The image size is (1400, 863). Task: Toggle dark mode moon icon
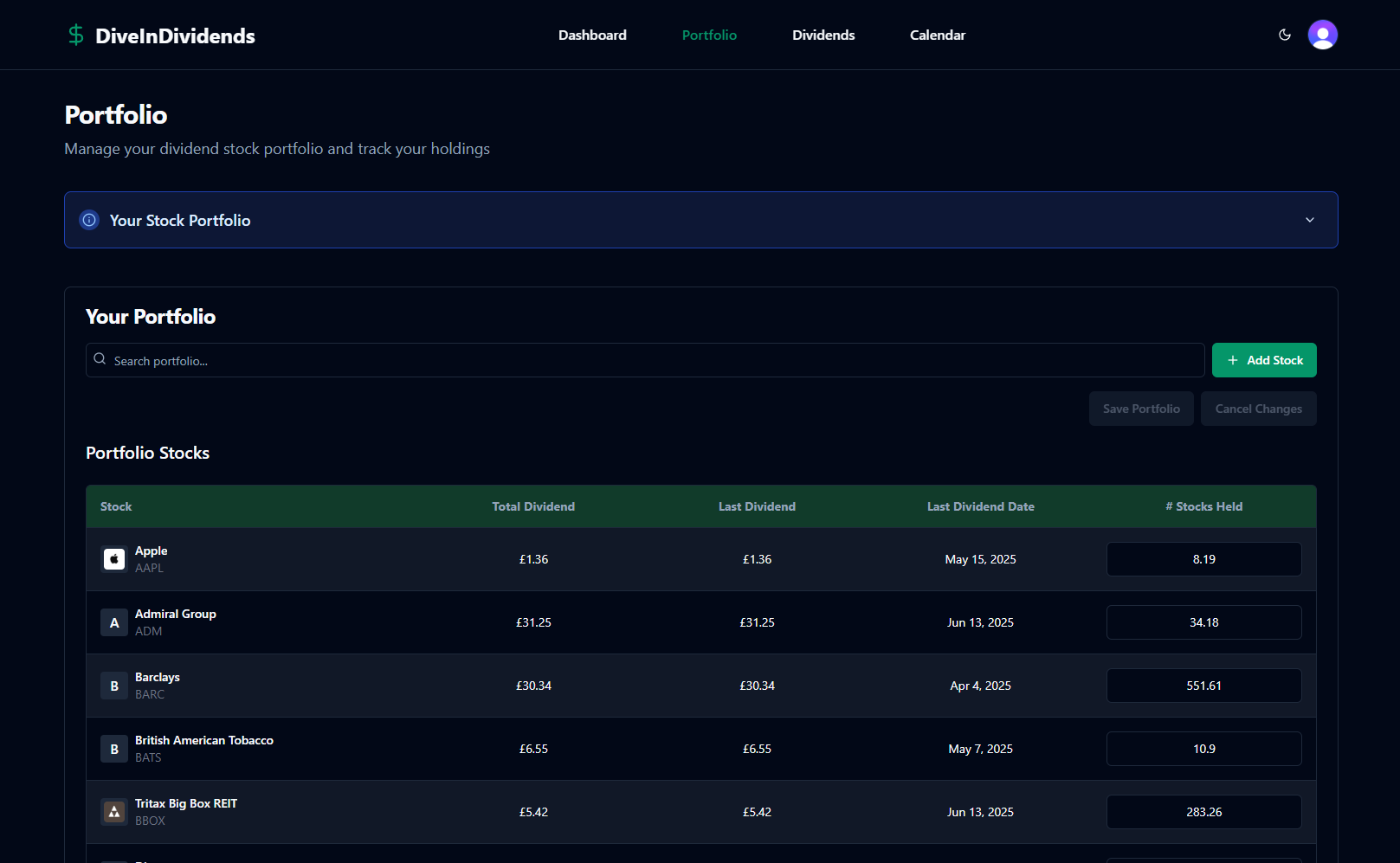pyautogui.click(x=1285, y=35)
